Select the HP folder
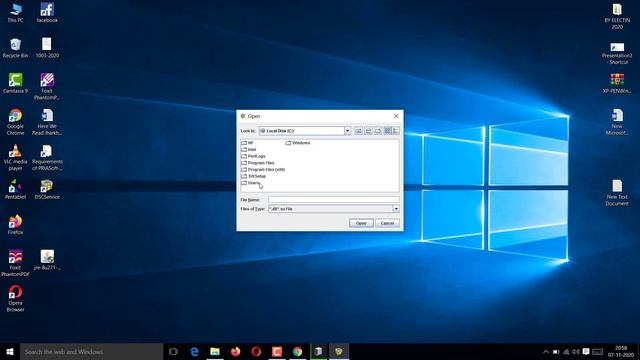The width and height of the screenshot is (640, 360). click(x=247, y=143)
